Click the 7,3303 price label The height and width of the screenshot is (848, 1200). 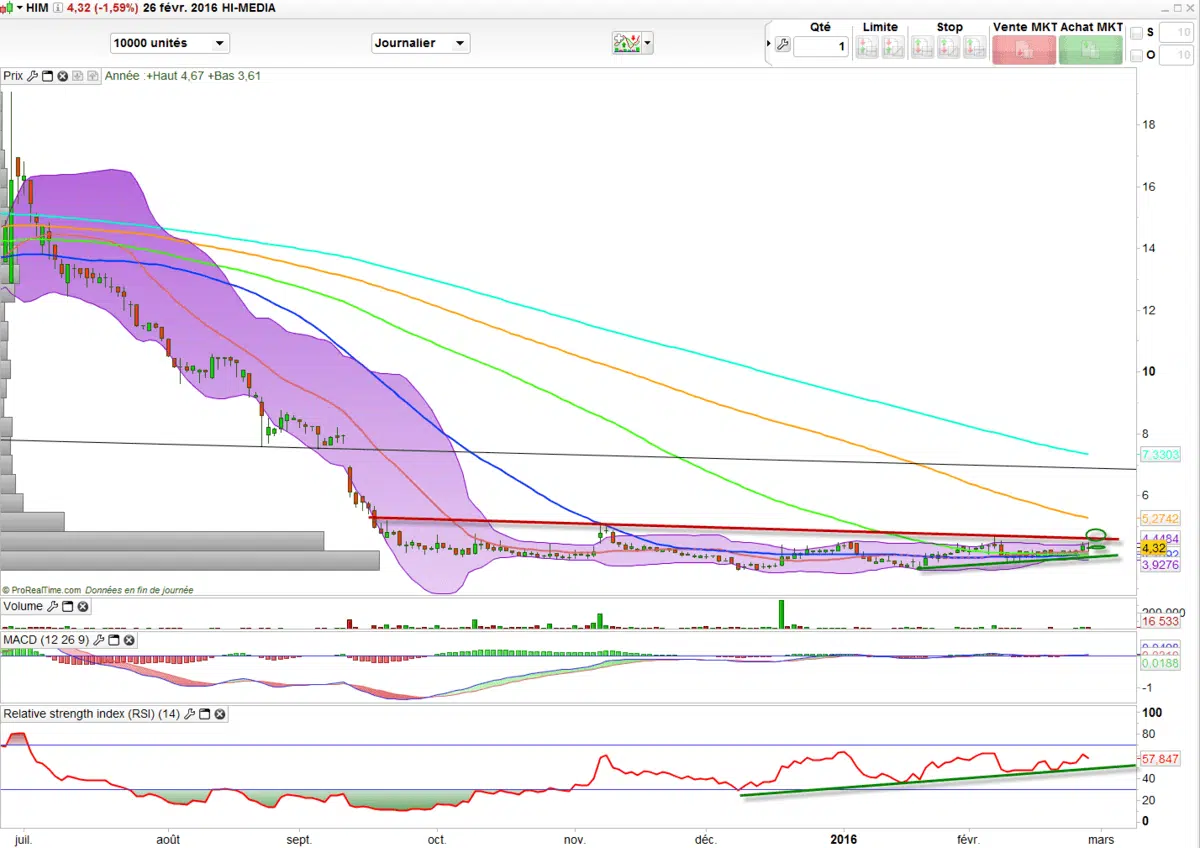pos(1161,454)
